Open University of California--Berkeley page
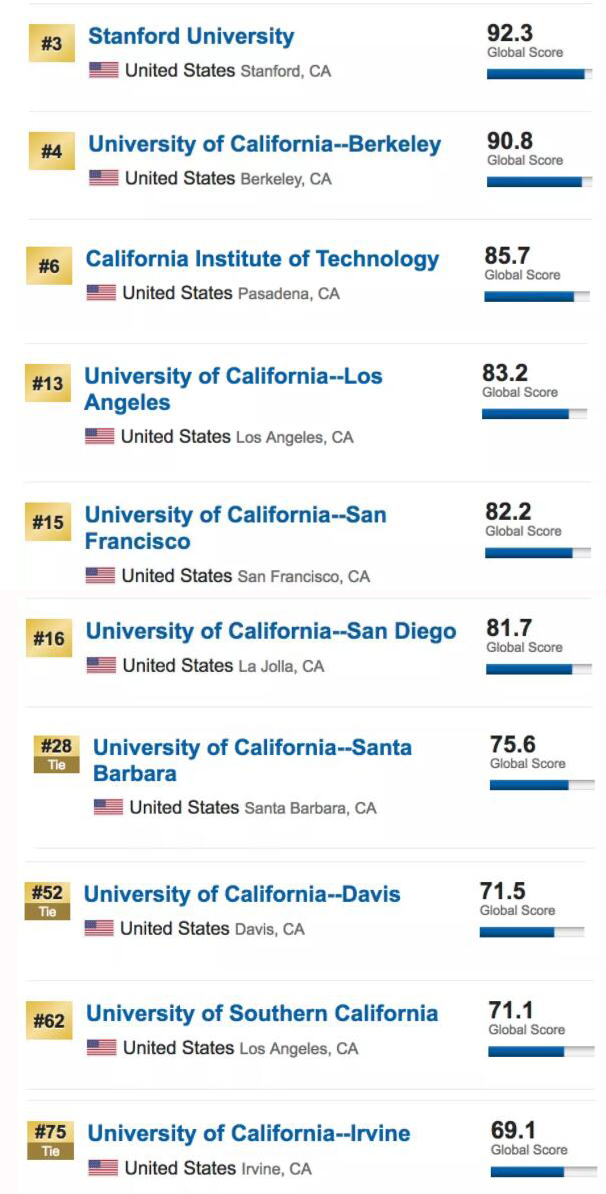The height and width of the screenshot is (1194, 606). click(264, 144)
